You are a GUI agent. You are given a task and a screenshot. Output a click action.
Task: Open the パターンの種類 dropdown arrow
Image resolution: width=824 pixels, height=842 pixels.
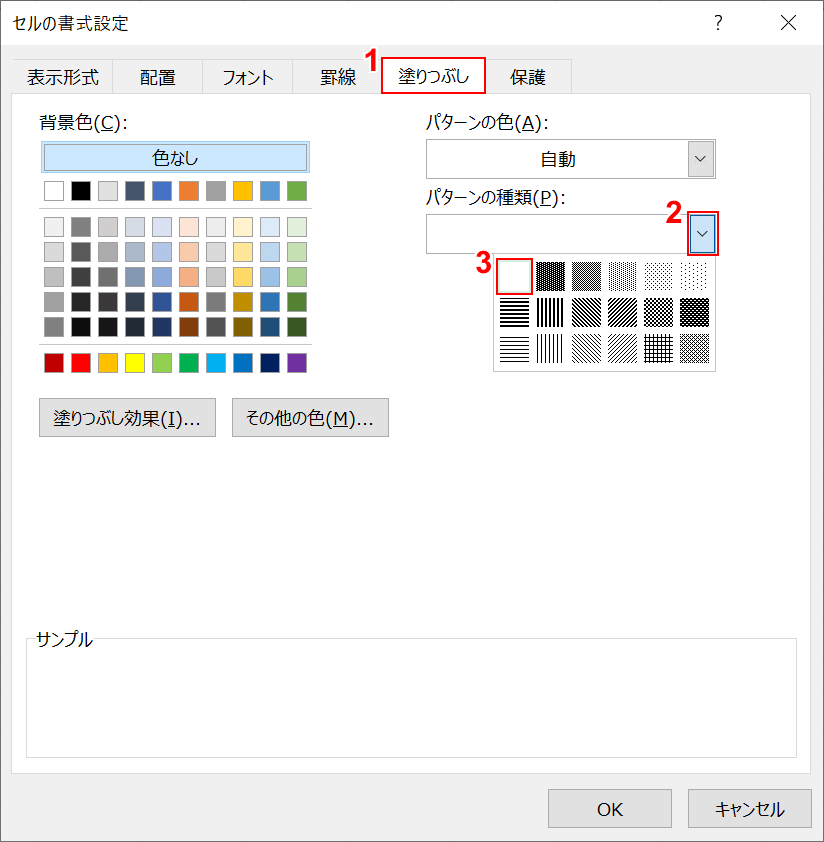tap(702, 234)
